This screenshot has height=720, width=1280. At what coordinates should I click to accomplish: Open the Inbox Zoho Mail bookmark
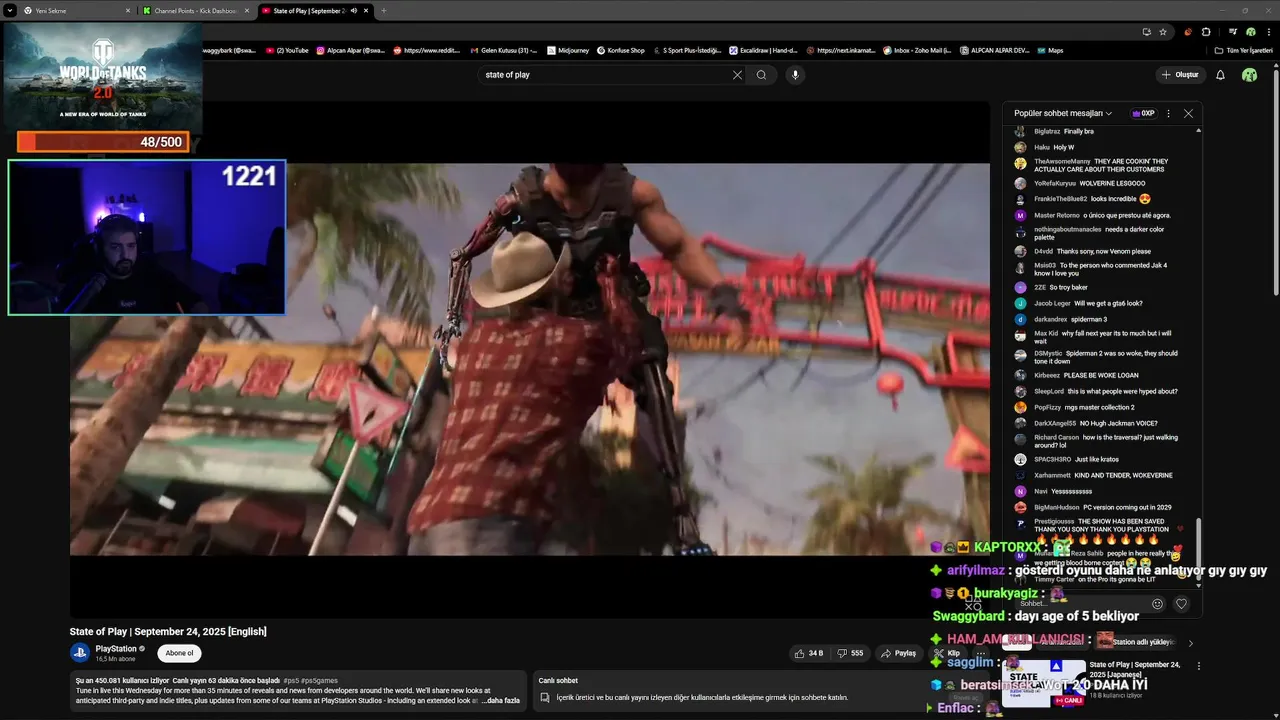pos(917,50)
